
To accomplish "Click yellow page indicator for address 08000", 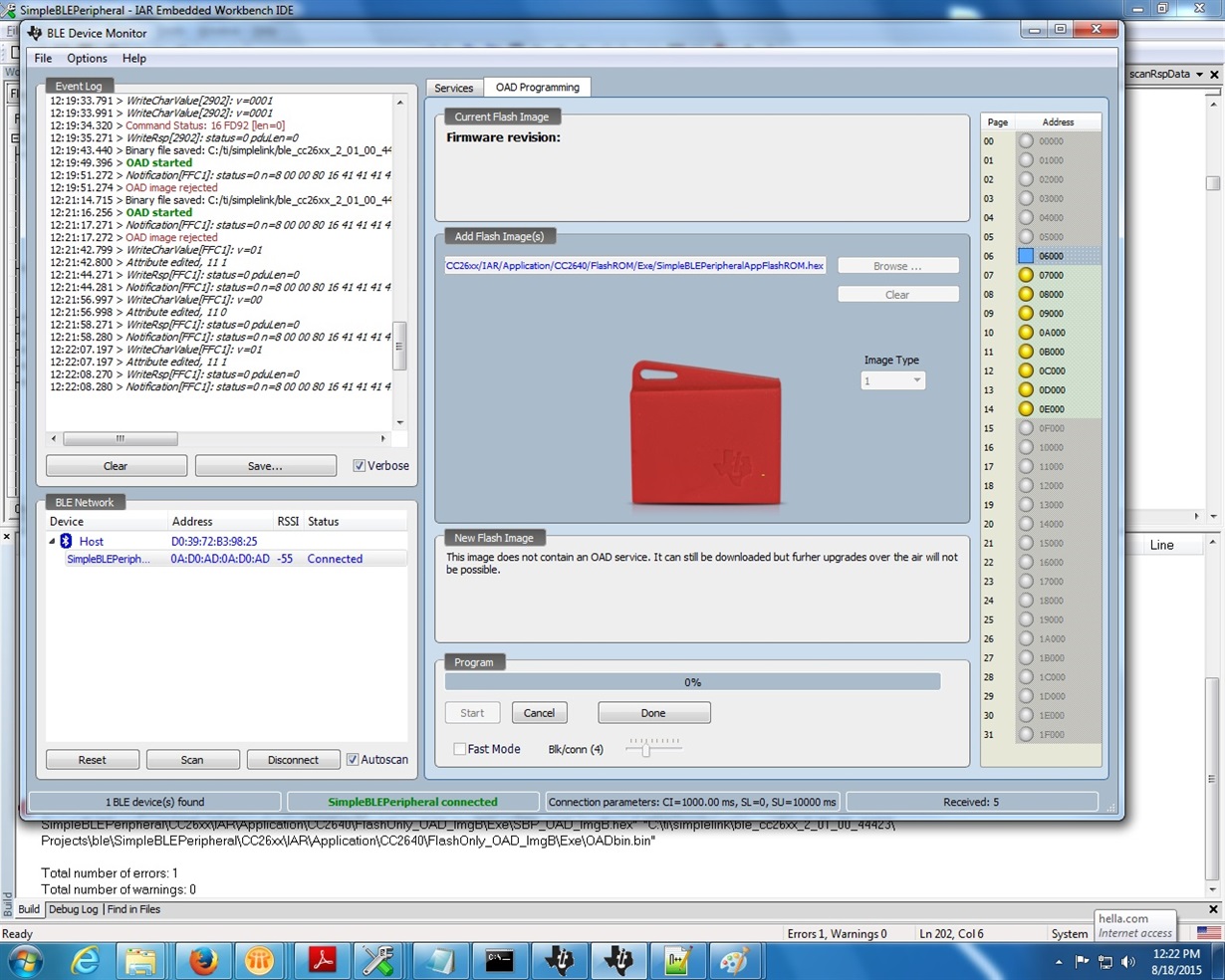I will tap(1026, 294).
